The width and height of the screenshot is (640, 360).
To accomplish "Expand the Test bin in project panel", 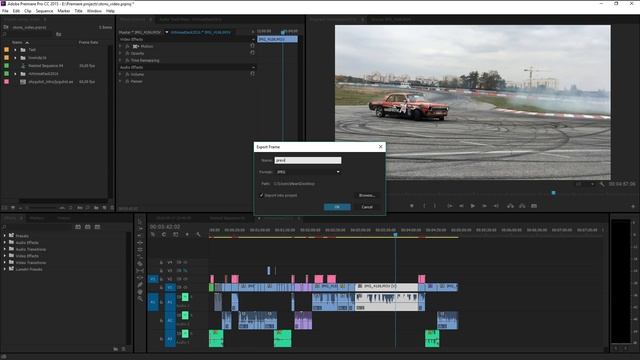I will [x=16, y=50].
